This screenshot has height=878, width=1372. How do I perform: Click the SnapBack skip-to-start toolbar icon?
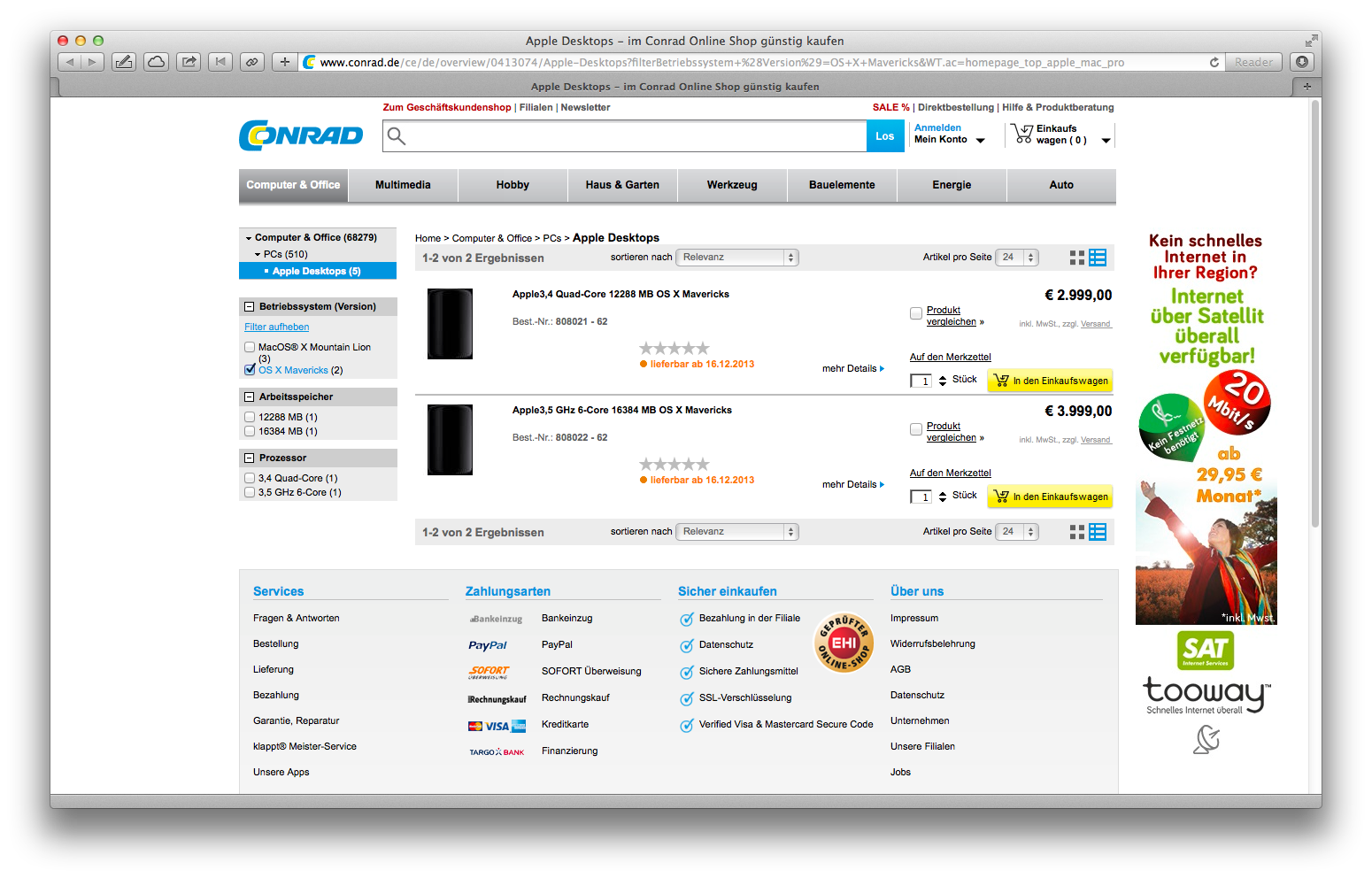(220, 62)
